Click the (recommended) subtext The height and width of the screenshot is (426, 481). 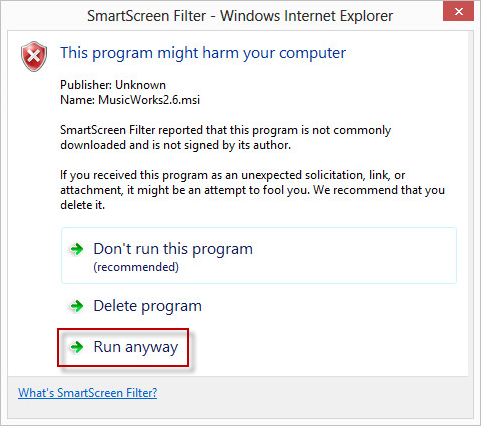point(136,267)
